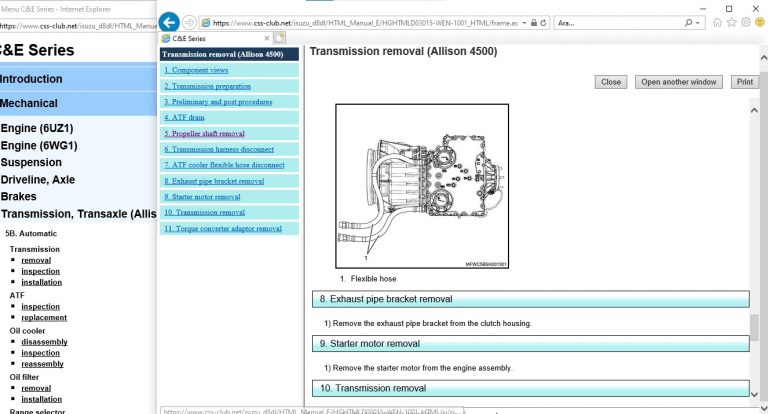Open the address bar dropdown arrow
Screen dimensions: 768x414
pyautogui.click(x=525, y=23)
